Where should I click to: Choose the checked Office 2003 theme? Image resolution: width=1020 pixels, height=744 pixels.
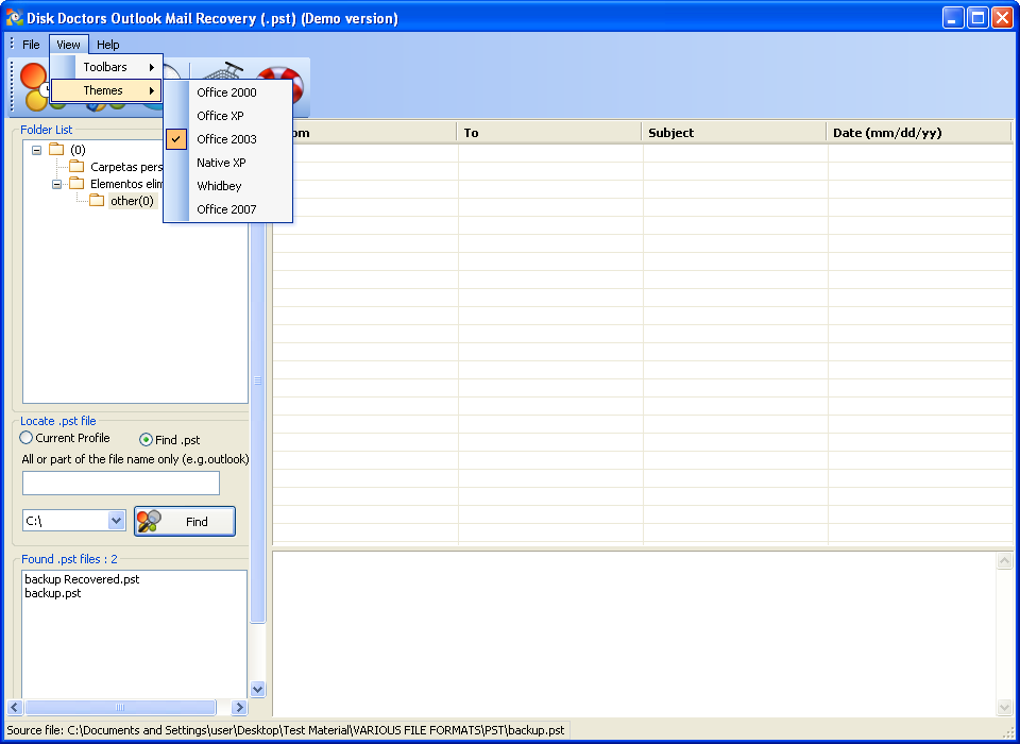(x=226, y=139)
